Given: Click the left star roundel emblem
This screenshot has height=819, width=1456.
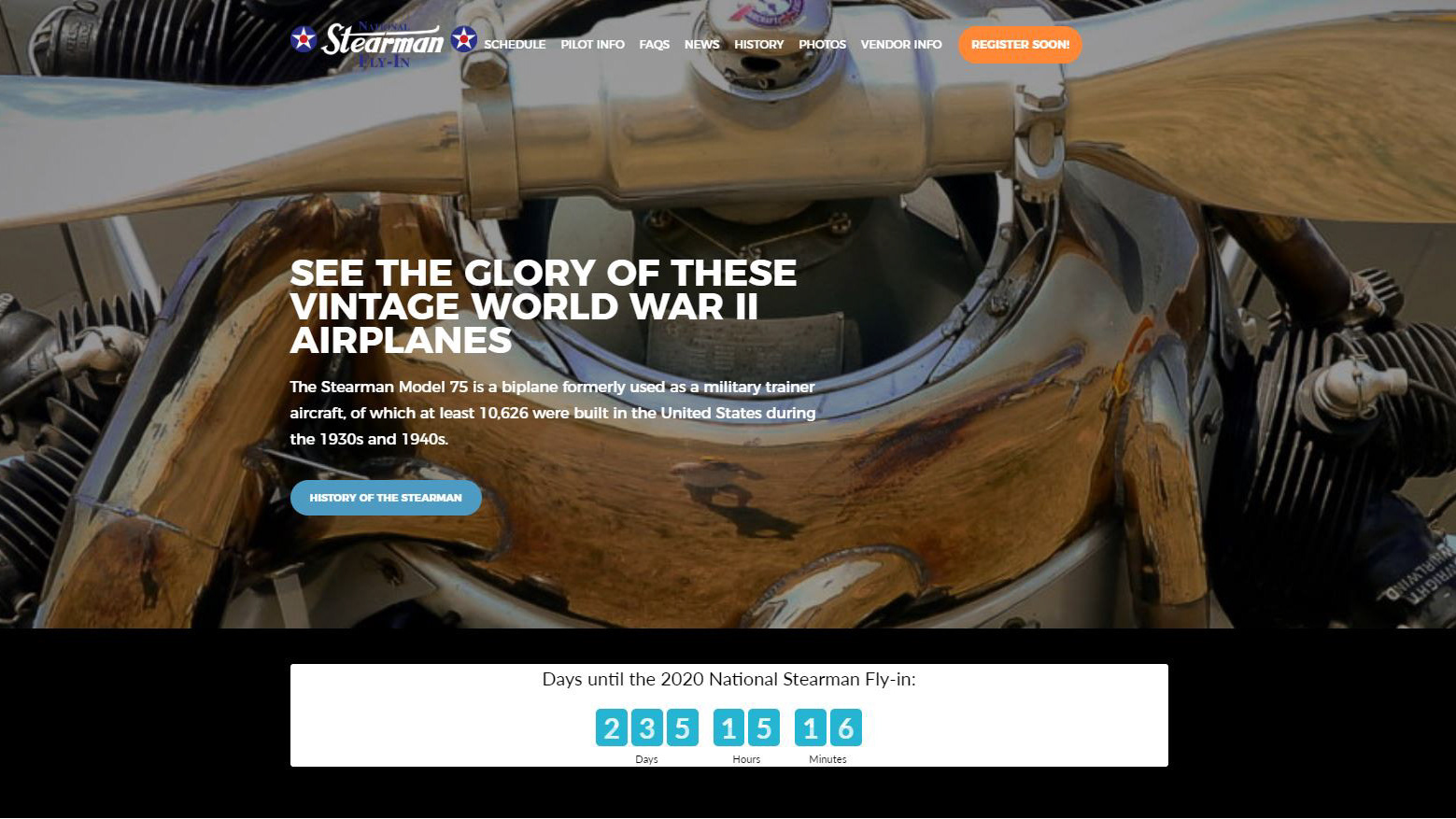Looking at the screenshot, I should pyautogui.click(x=304, y=39).
